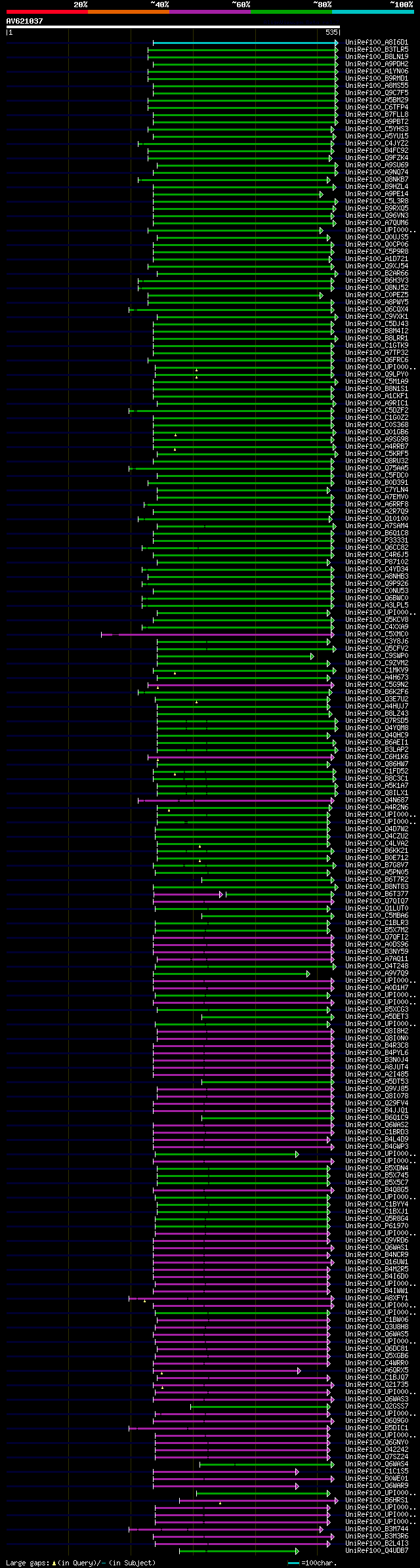
Task: Select the UniRef100_Q7QIQ7 hit
Action: [377, 901]
